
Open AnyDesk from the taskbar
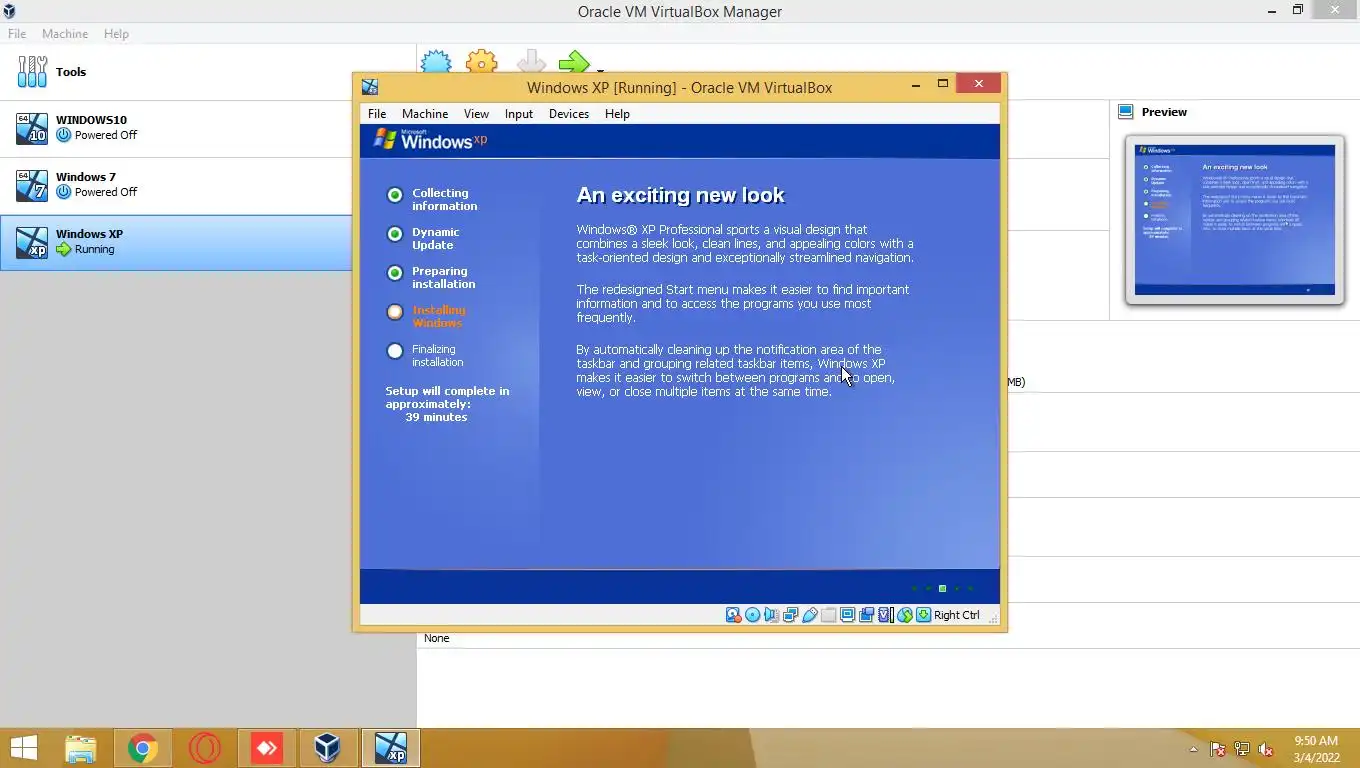[x=267, y=748]
